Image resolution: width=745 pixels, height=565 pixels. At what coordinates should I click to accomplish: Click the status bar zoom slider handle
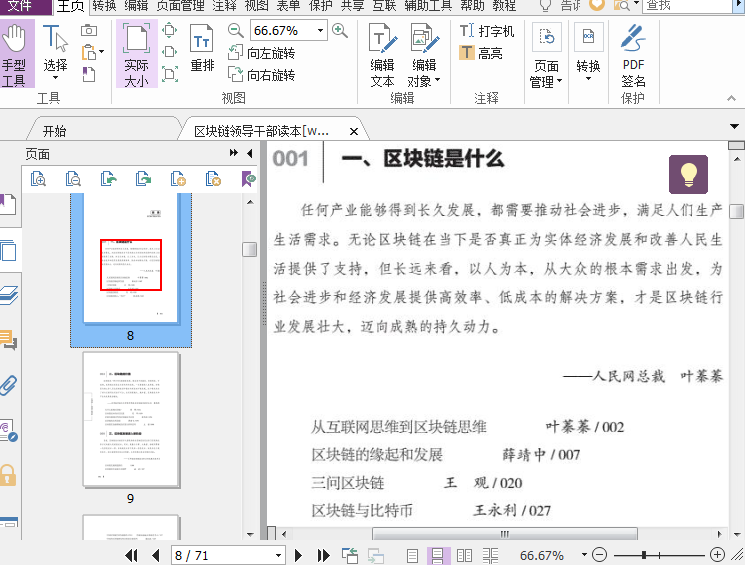[x=644, y=555]
